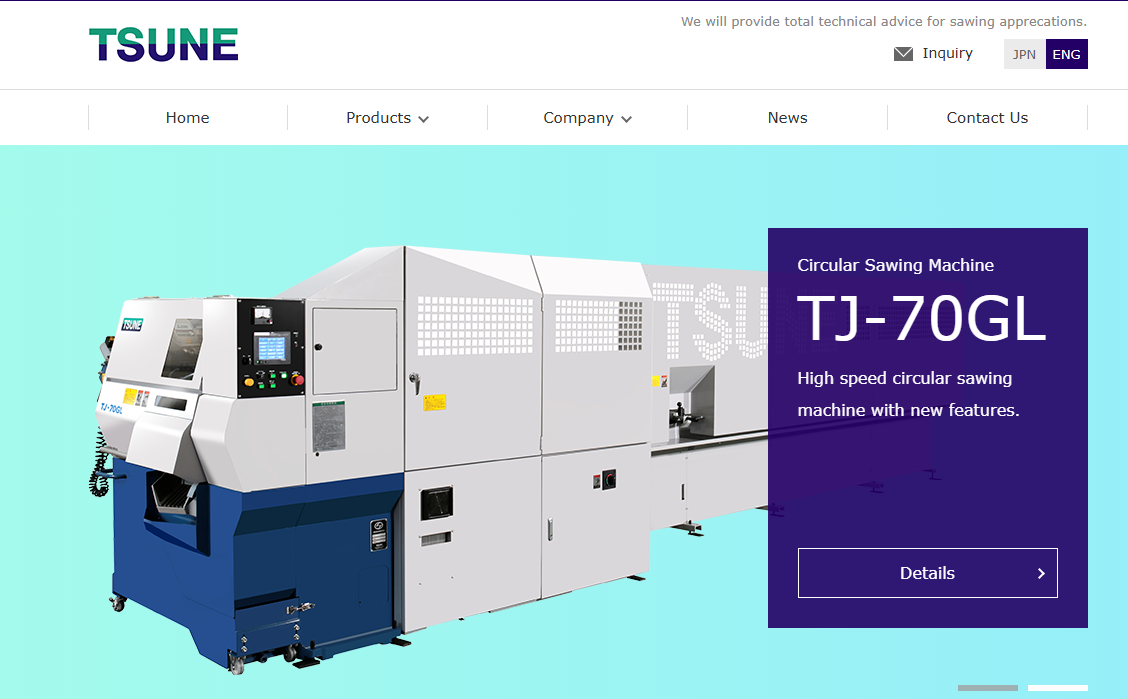Viewport: 1128px width, 699px height.
Task: Click the TJ-70GL banner heading
Action: coord(921,319)
